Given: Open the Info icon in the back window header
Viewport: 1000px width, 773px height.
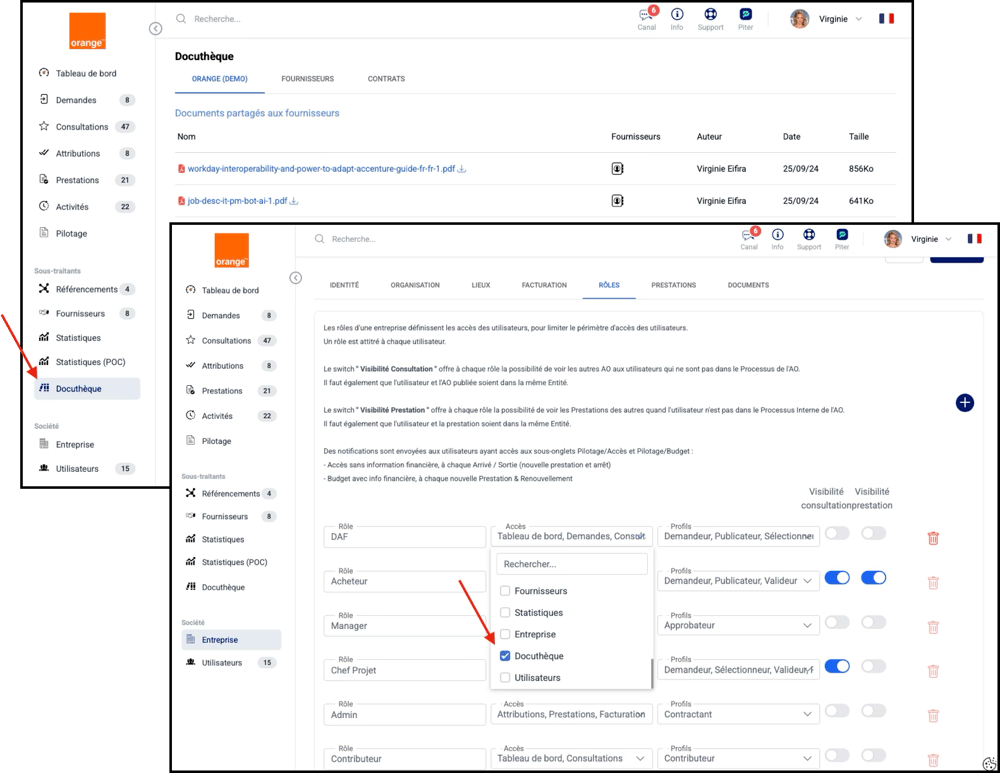Looking at the screenshot, I should point(677,17).
